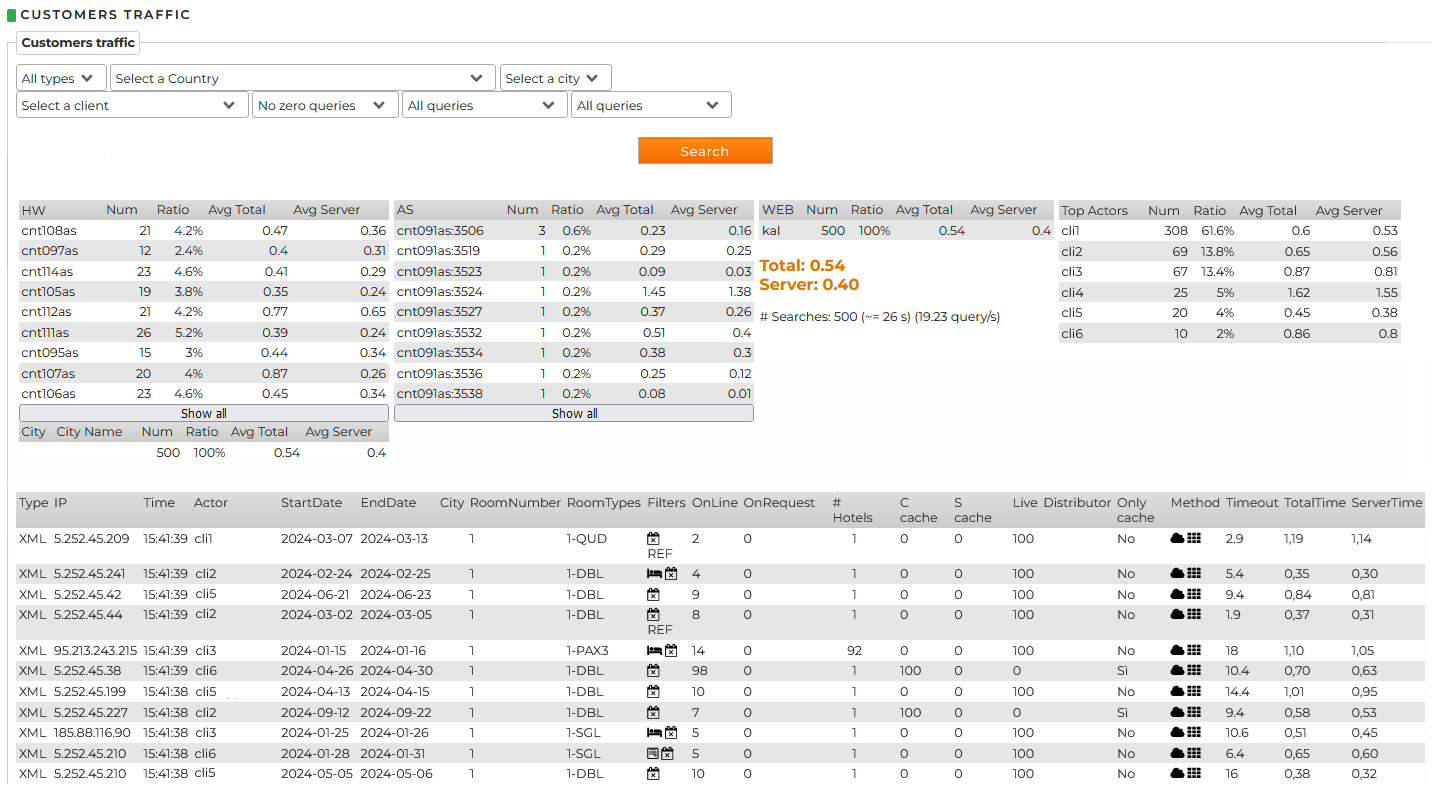The height and width of the screenshot is (810, 1456).
Task: Click IP address 95.213.243.215
Action: tap(95, 650)
